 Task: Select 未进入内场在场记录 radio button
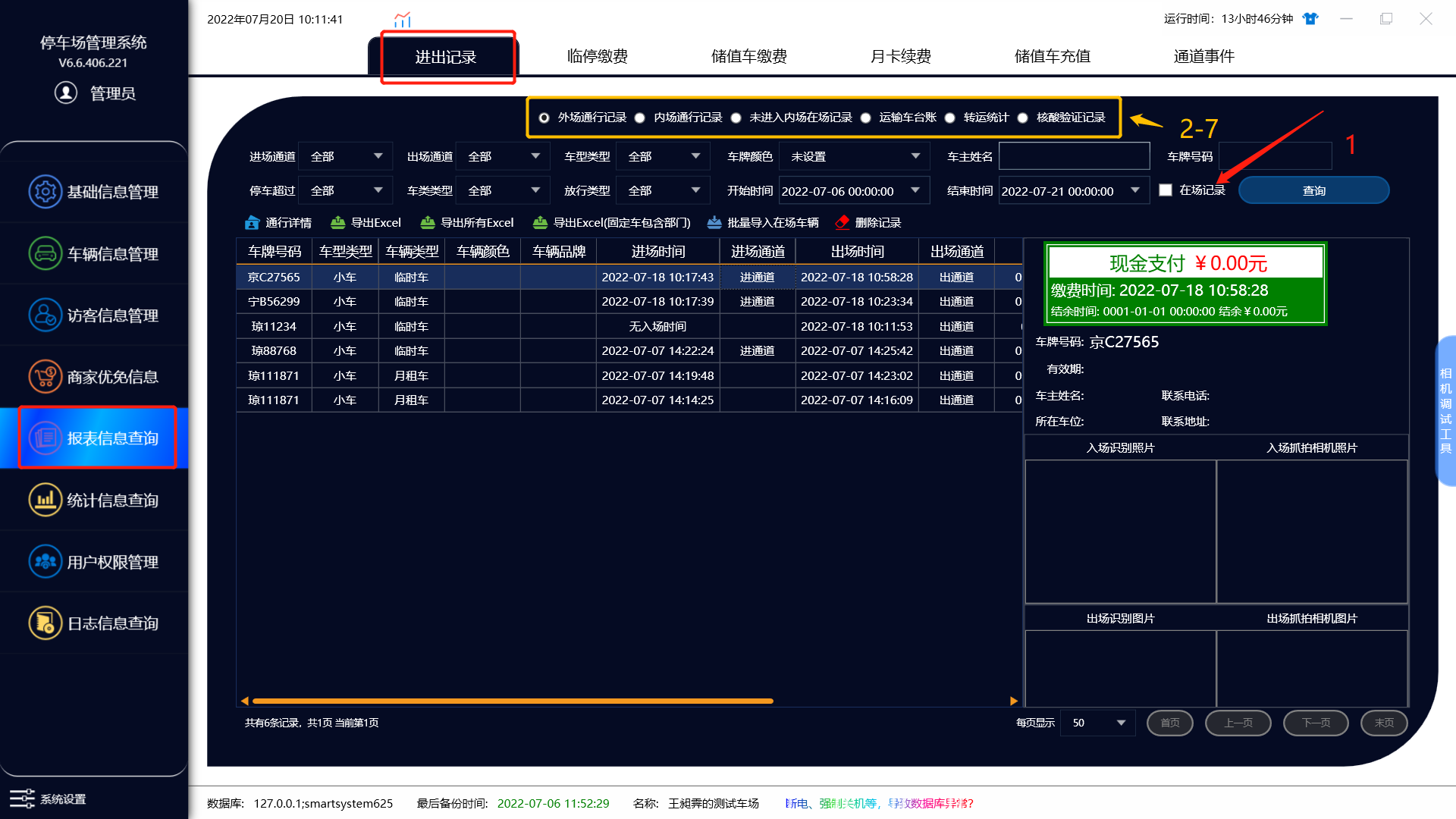736,118
